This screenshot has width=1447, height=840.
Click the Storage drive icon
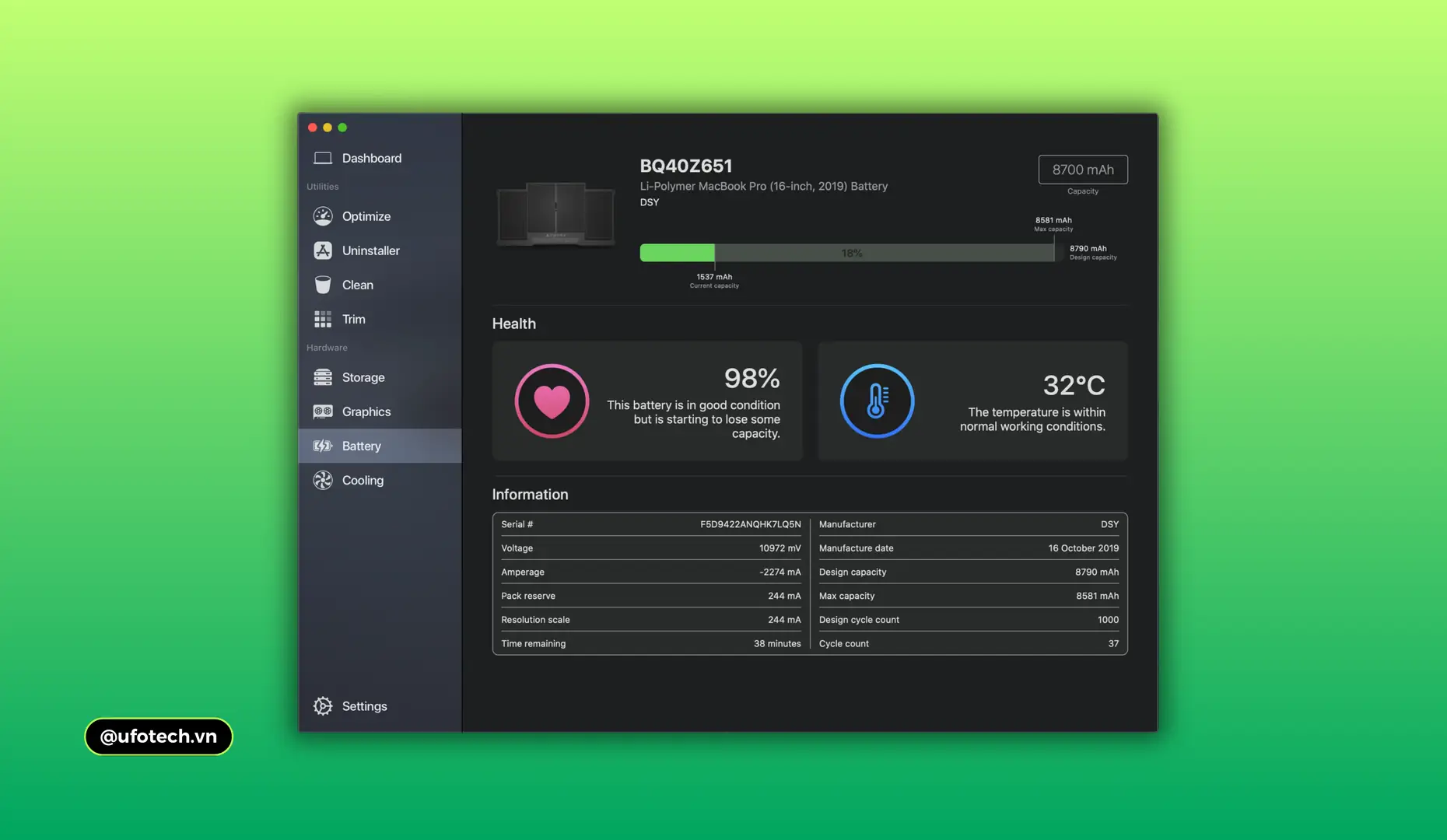pos(323,377)
